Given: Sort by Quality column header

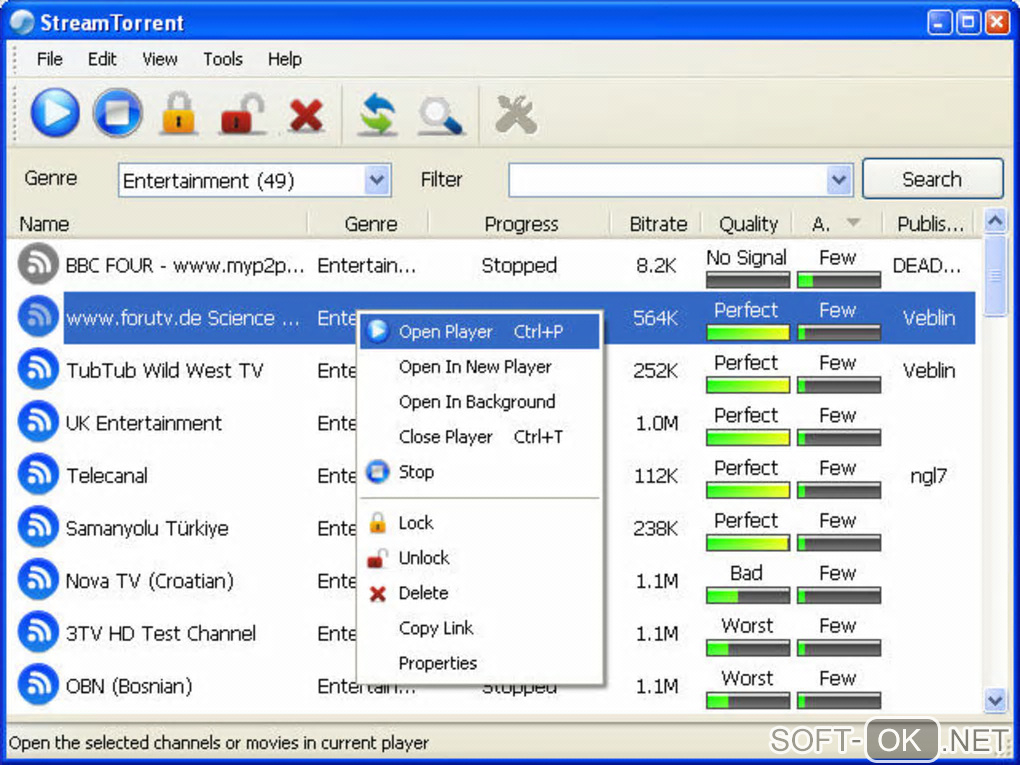Looking at the screenshot, I should click(x=748, y=224).
